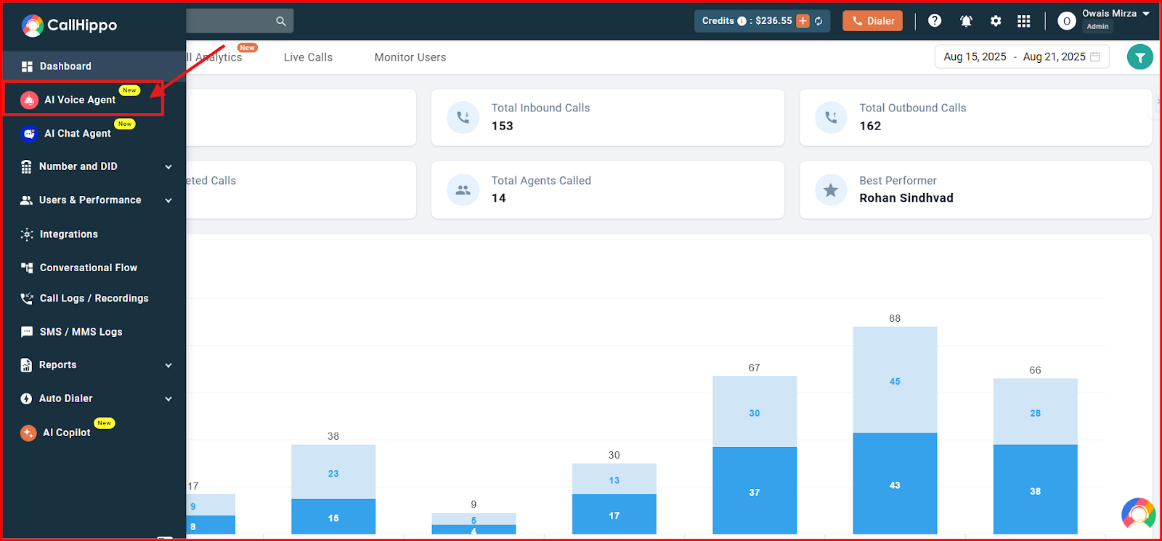Expand the Number and DID submenu chevron

pyautogui.click(x=169, y=167)
